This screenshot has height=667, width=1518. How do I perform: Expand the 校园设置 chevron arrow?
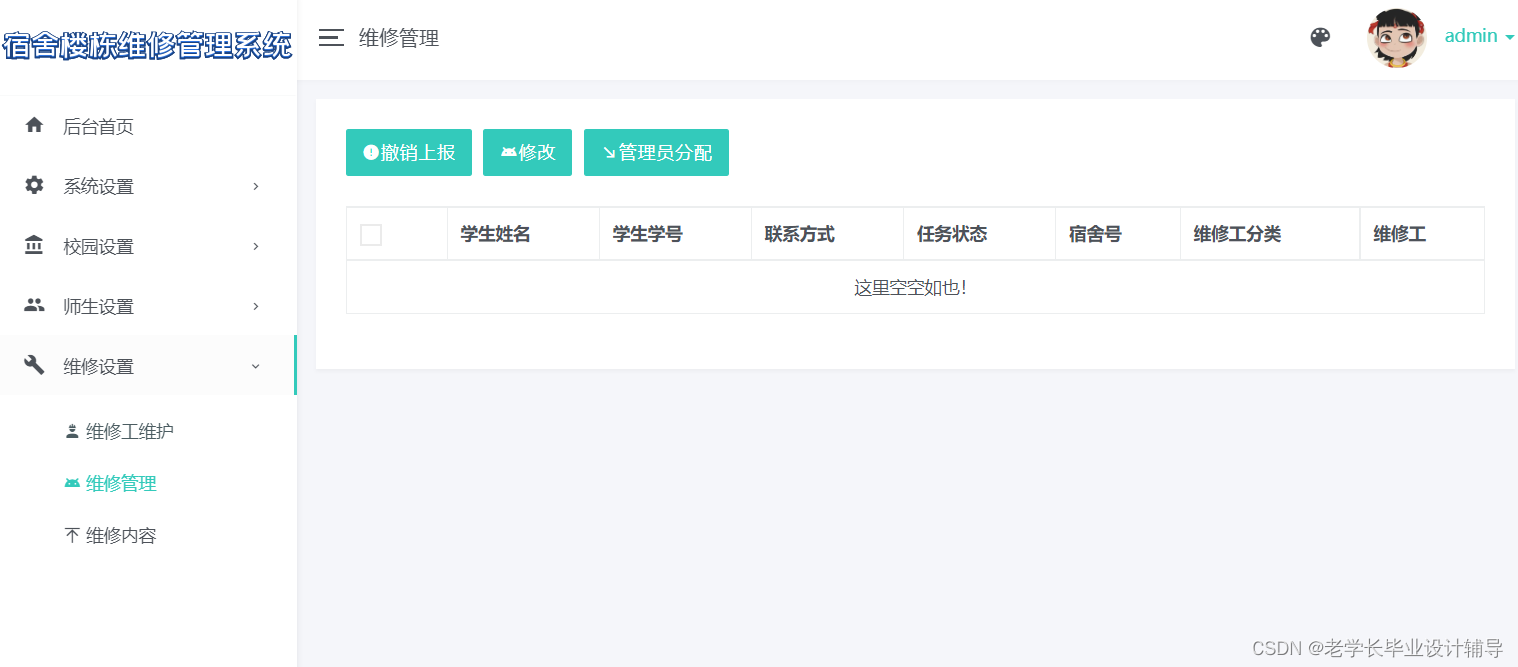coord(256,246)
